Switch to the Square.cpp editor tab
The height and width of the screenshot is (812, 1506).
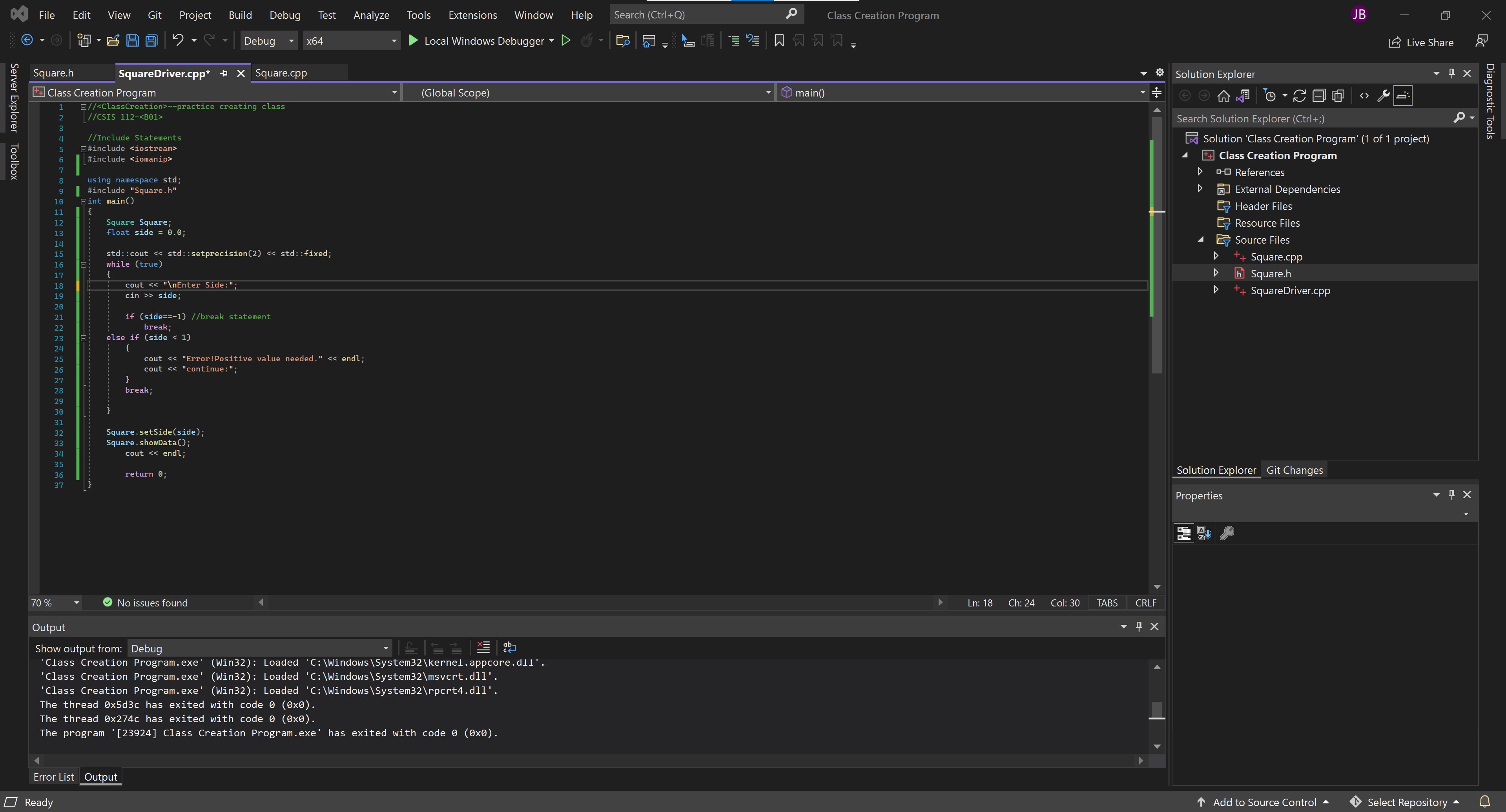[x=281, y=73]
